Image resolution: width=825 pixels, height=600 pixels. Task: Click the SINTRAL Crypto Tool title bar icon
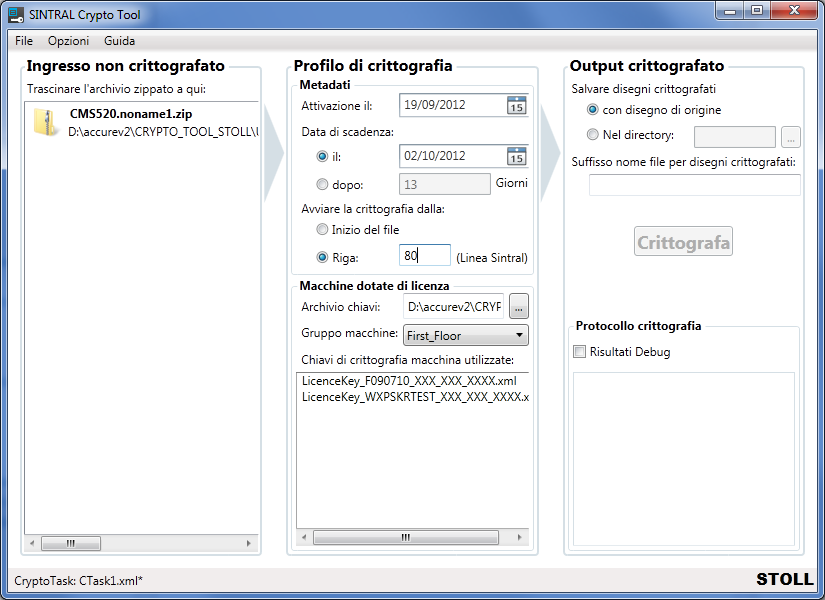point(16,15)
